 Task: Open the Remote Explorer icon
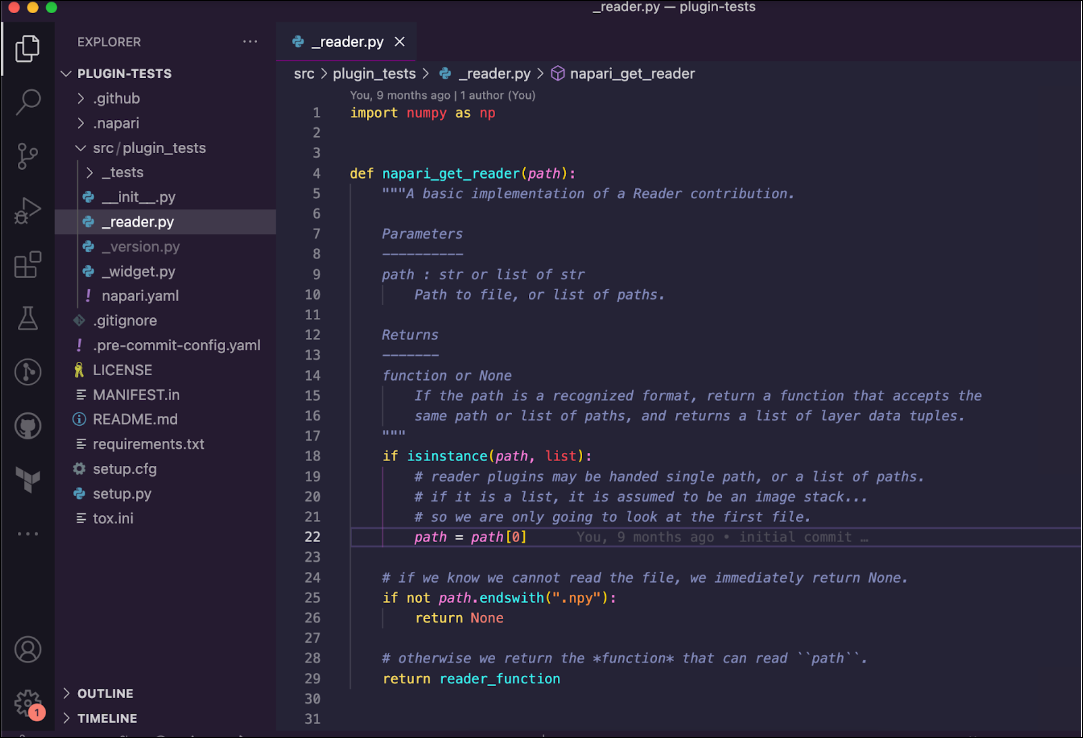28,371
